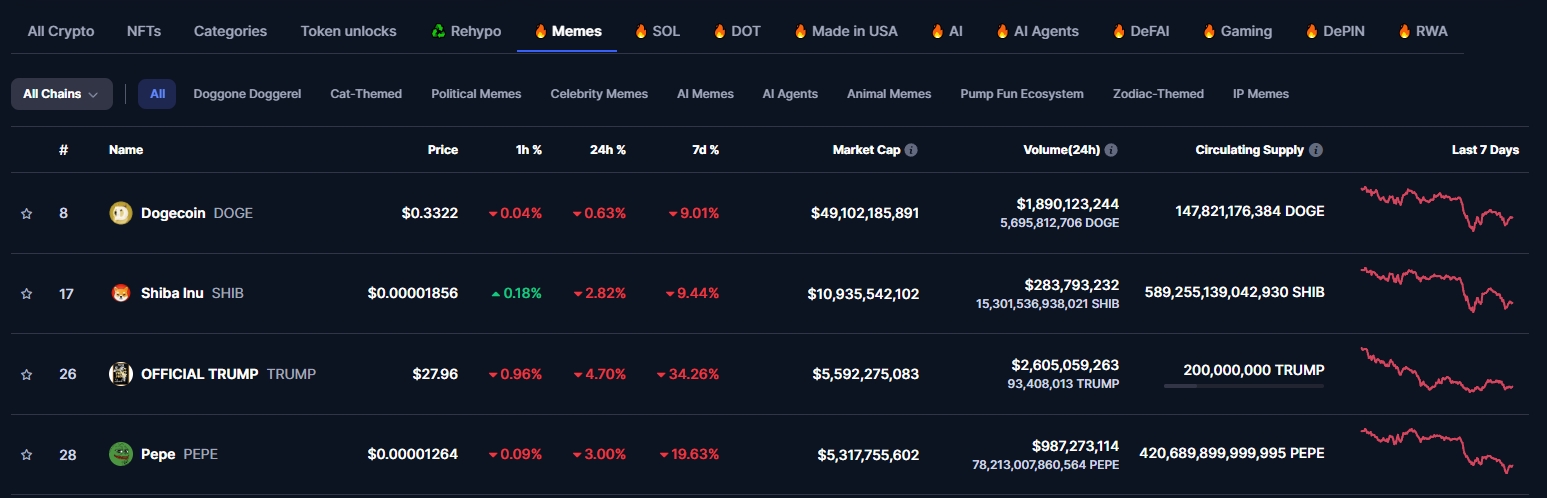1547x498 pixels.
Task: Sort by 7d % column
Action: [x=705, y=150]
